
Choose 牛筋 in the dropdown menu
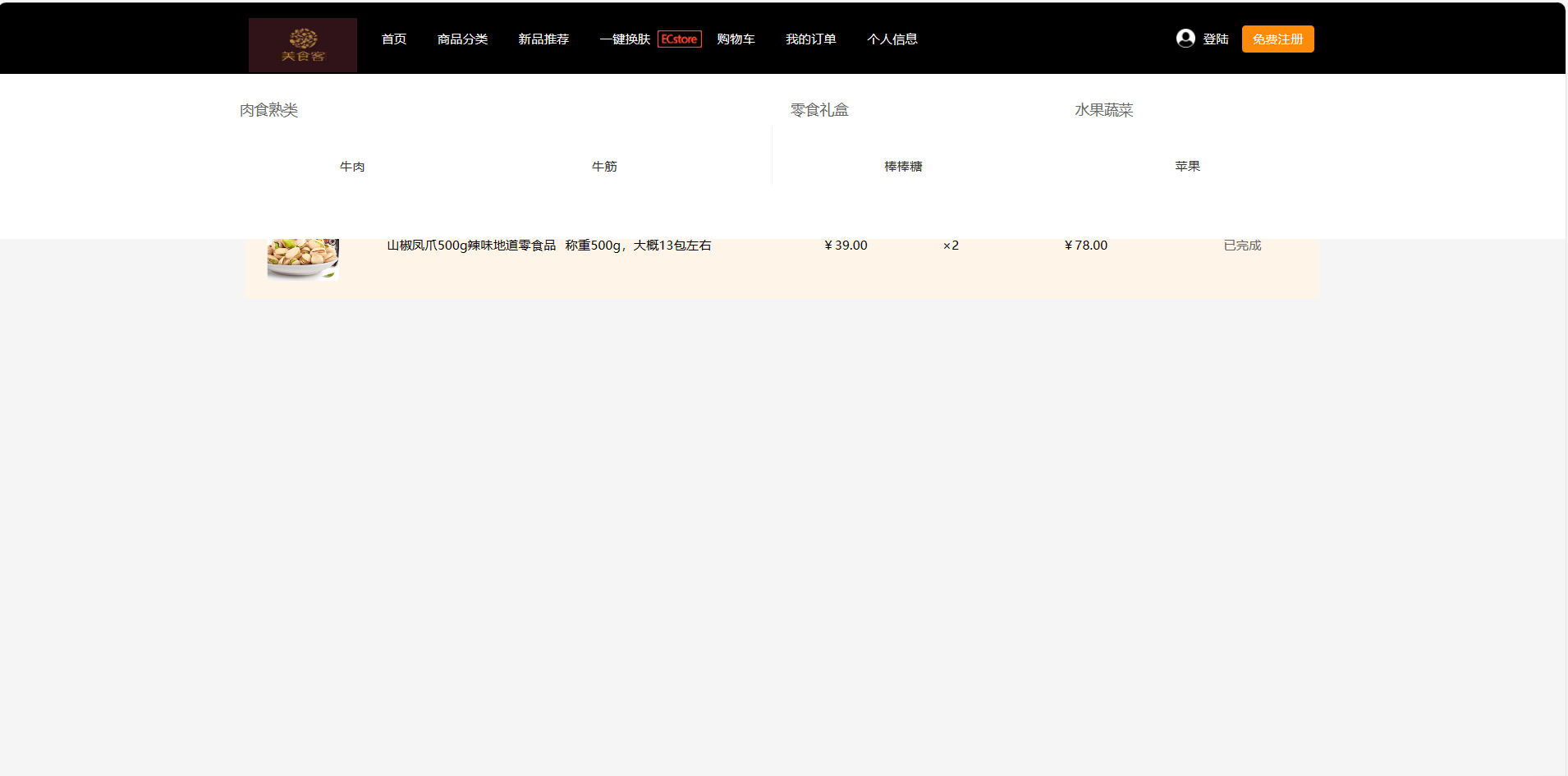[x=605, y=166]
